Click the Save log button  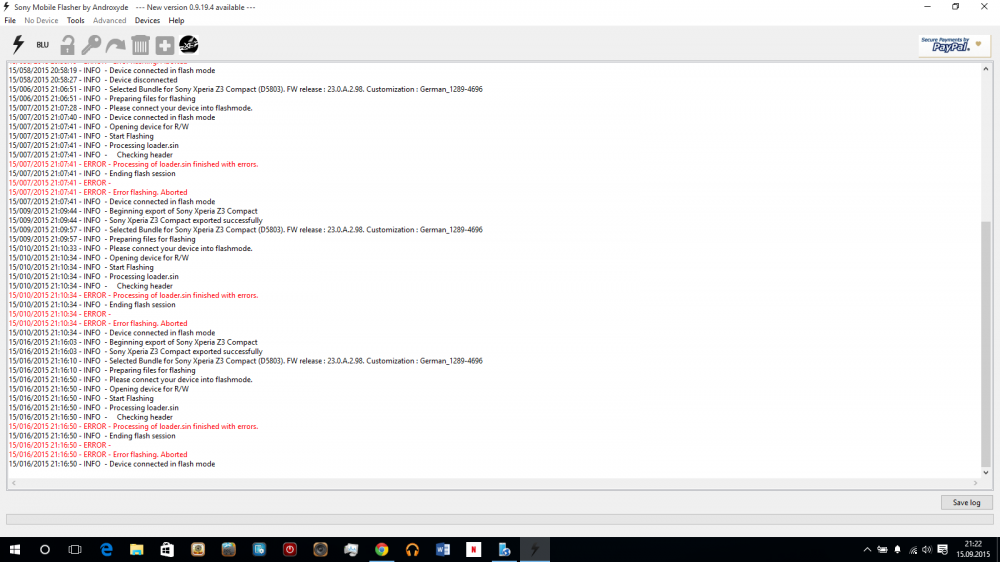click(x=966, y=503)
